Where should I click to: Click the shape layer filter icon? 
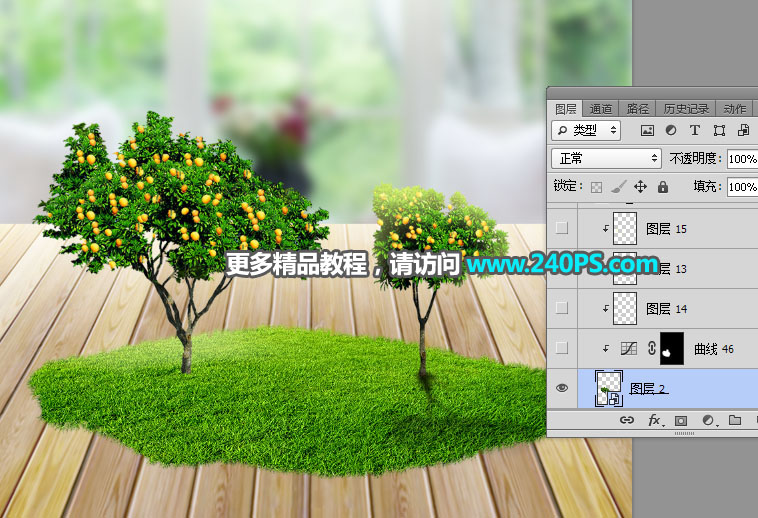point(718,131)
